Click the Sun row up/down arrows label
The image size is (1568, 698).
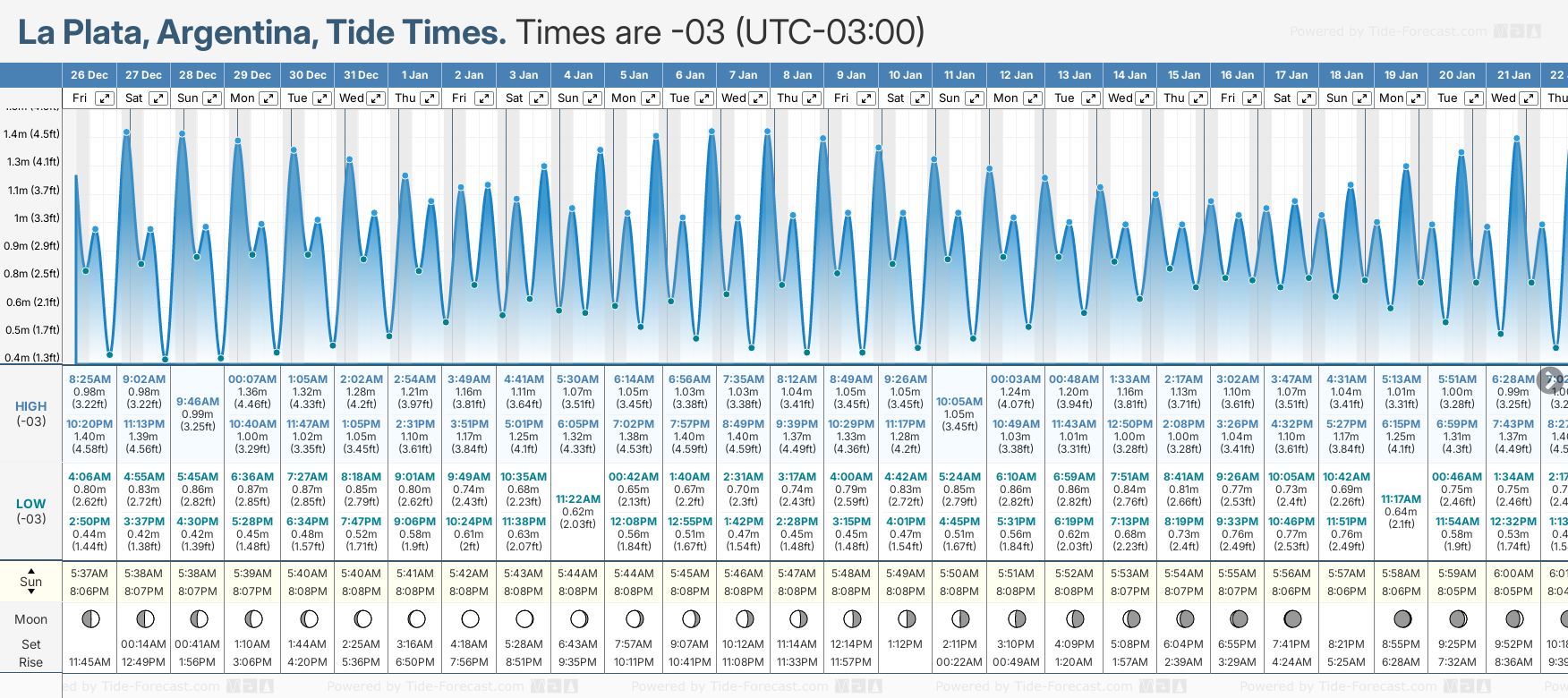tap(31, 581)
